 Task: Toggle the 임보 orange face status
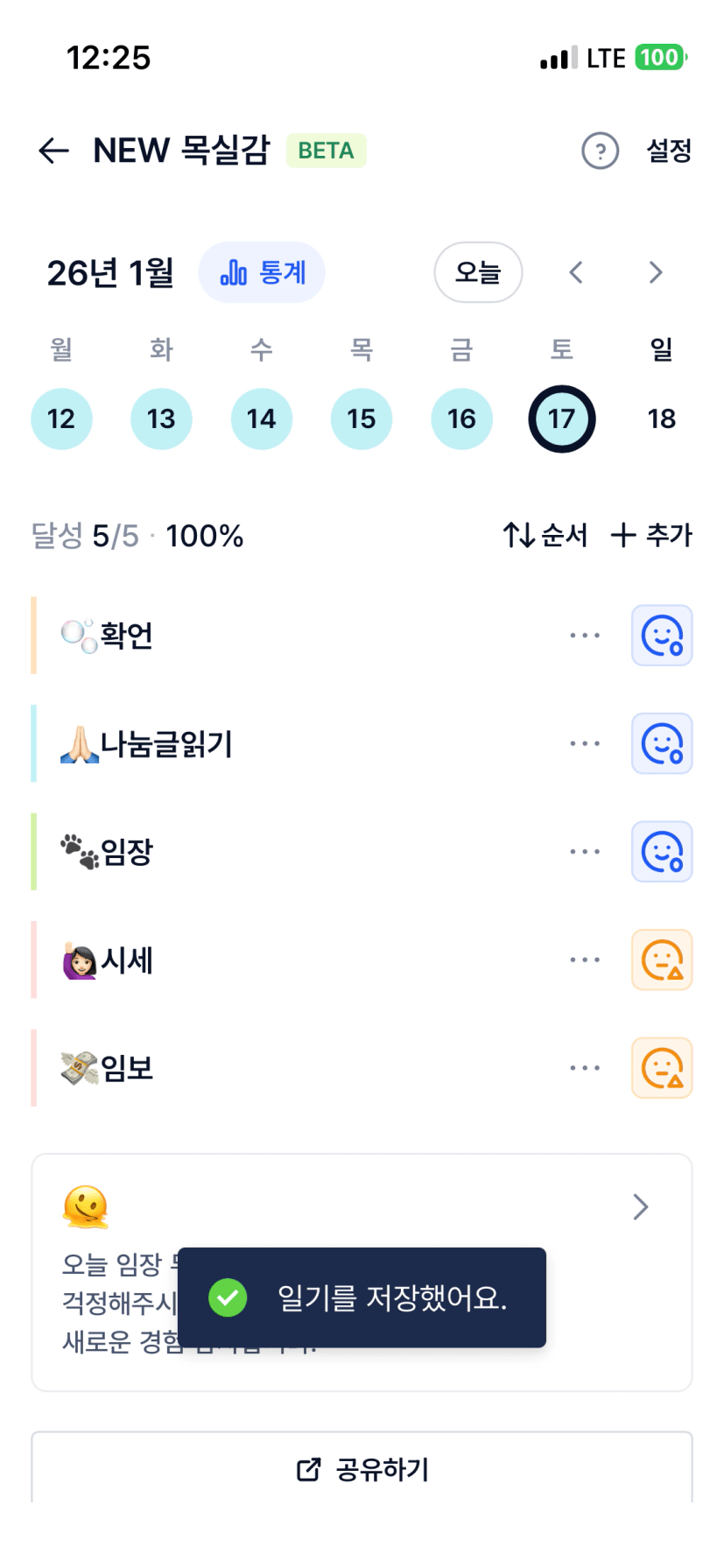pos(662,1068)
